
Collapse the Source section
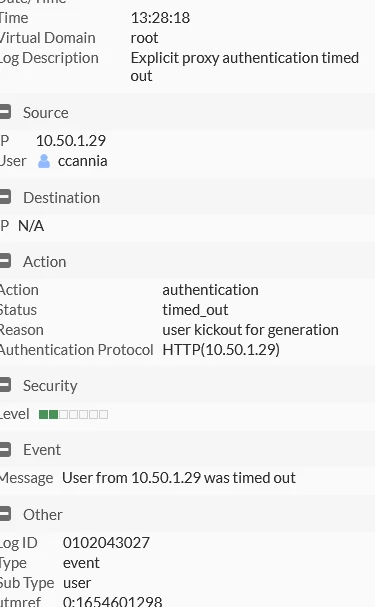click(5, 112)
